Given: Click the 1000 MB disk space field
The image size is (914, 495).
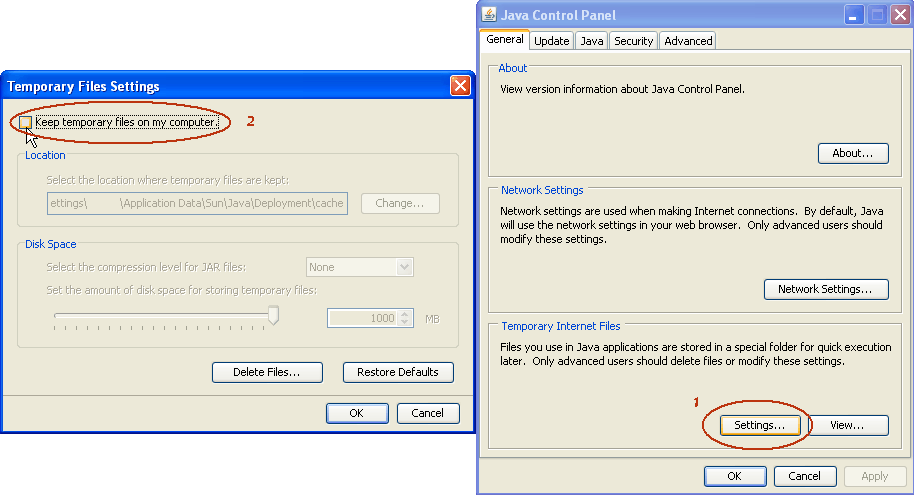Looking at the screenshot, I should (x=363, y=318).
